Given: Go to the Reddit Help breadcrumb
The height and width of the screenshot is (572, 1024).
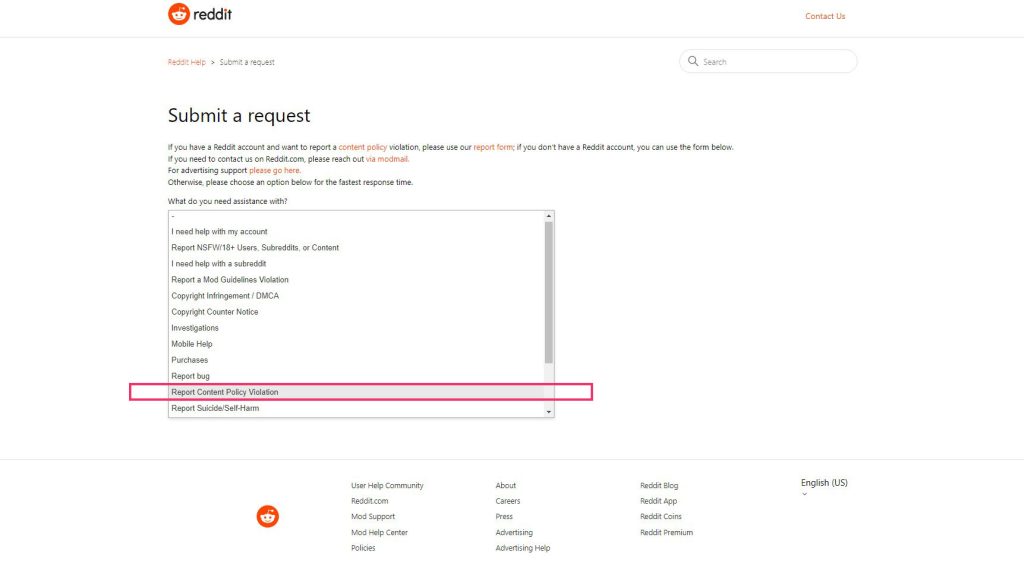Looking at the screenshot, I should pos(186,62).
